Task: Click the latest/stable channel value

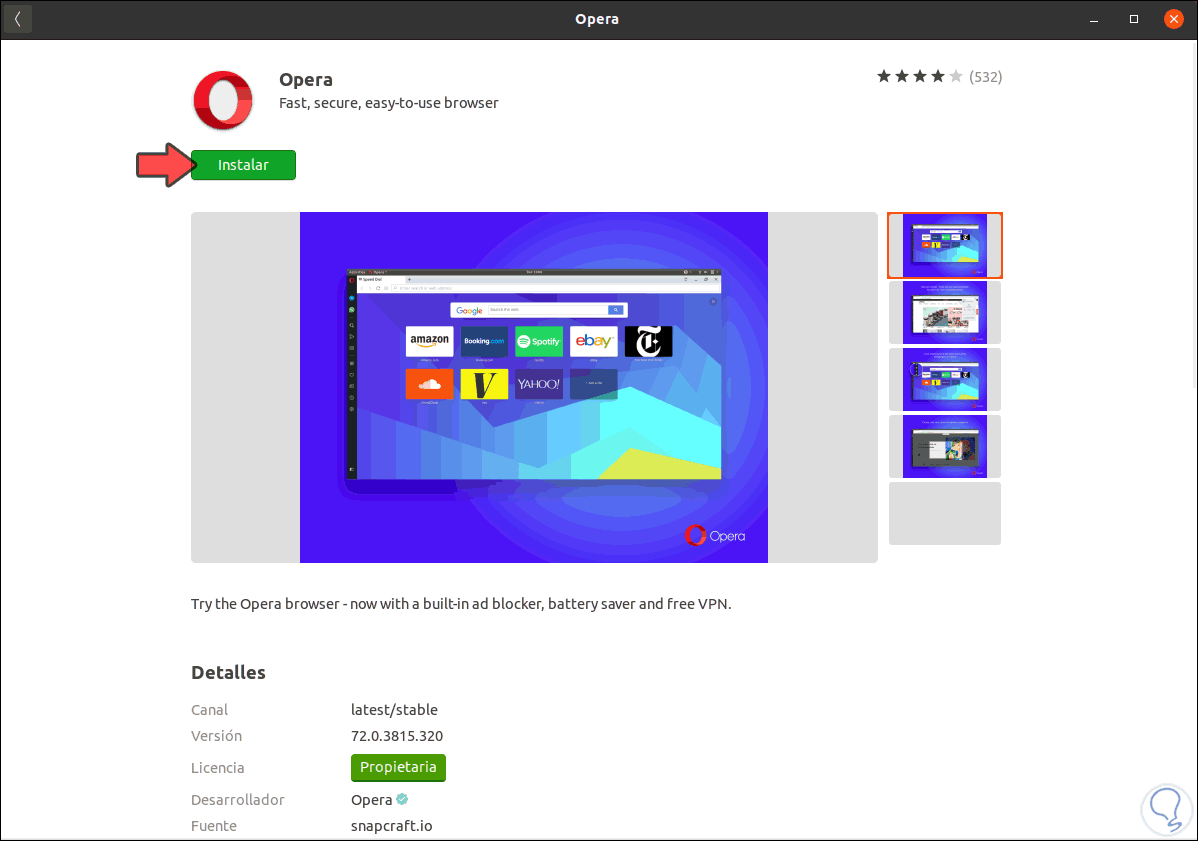Action: point(394,710)
